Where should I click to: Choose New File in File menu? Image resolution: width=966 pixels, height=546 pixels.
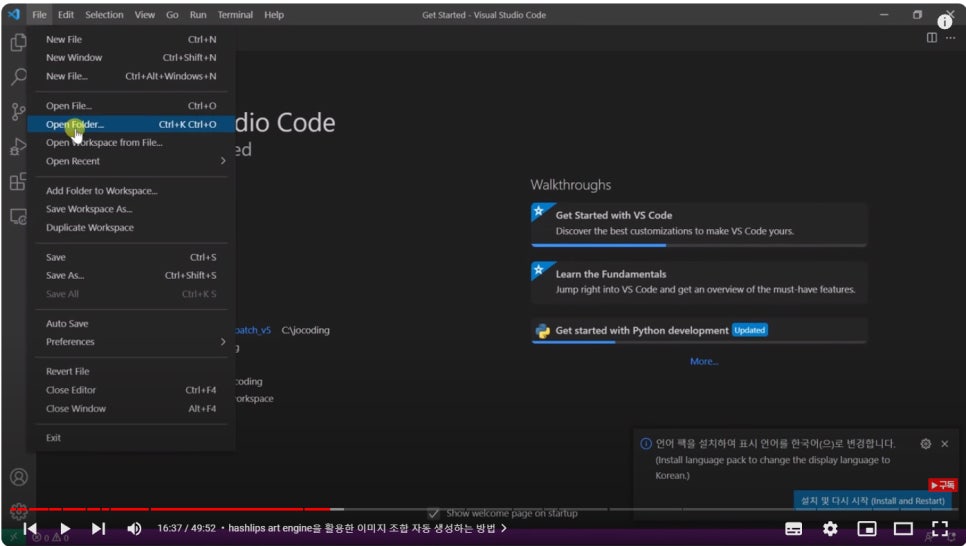coord(131,39)
